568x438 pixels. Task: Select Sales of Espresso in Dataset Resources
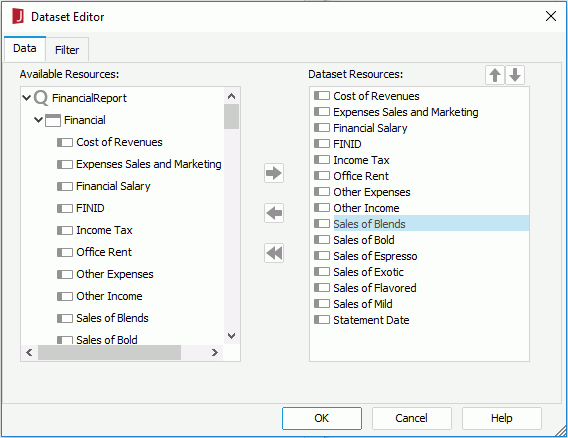375,256
